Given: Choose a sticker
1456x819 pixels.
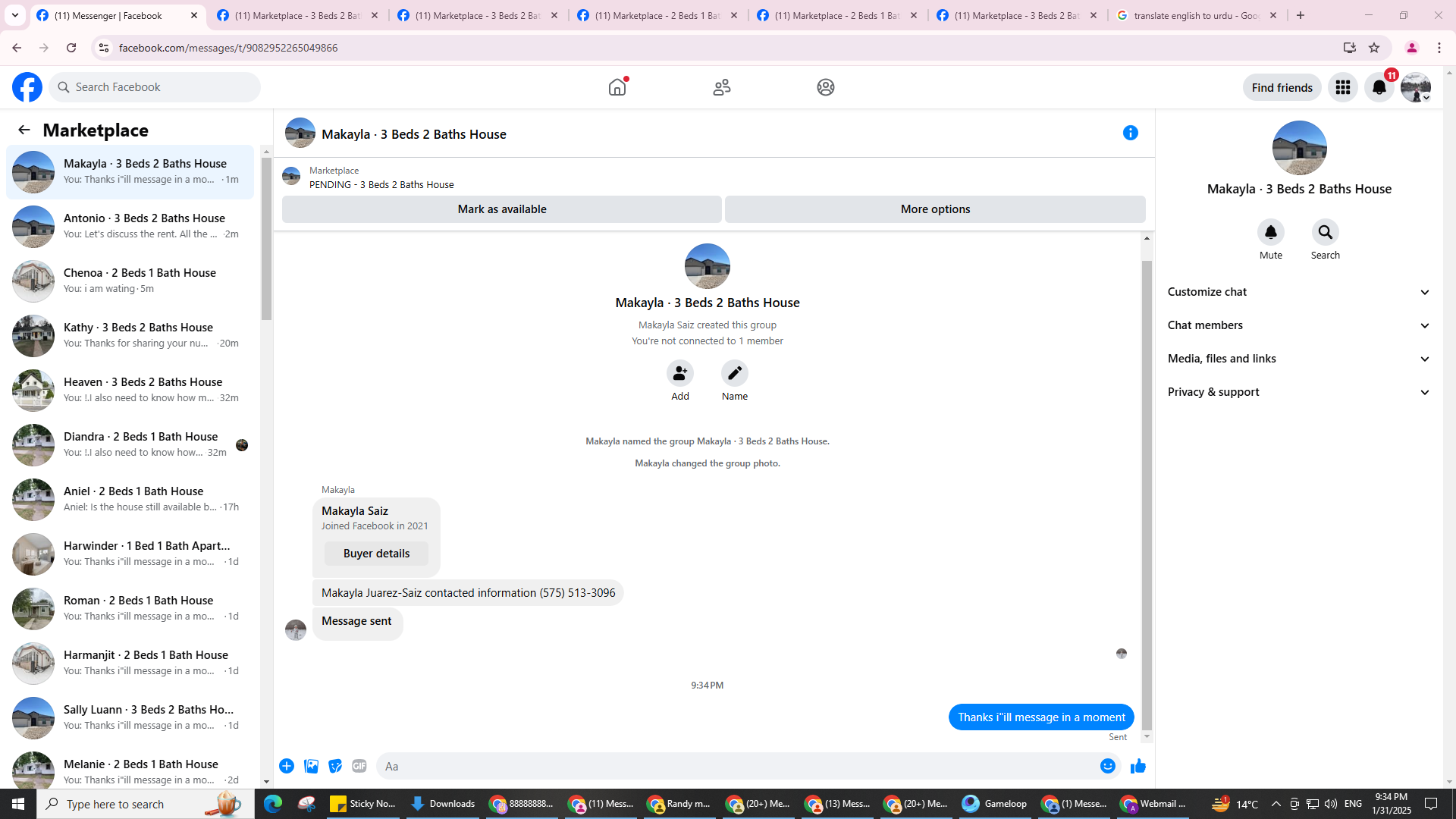Looking at the screenshot, I should [335, 766].
